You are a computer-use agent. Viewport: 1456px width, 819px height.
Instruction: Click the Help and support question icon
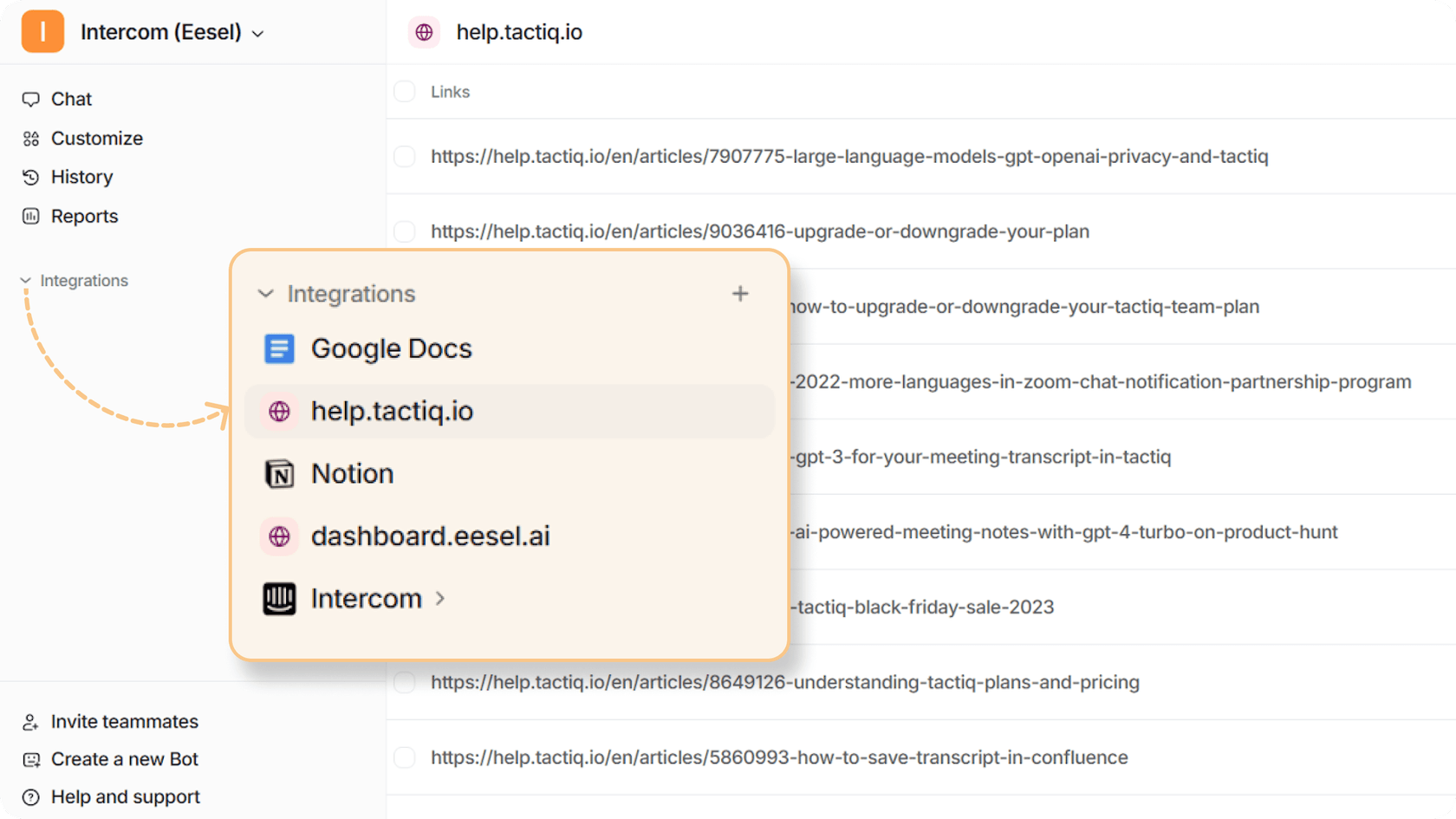(31, 797)
